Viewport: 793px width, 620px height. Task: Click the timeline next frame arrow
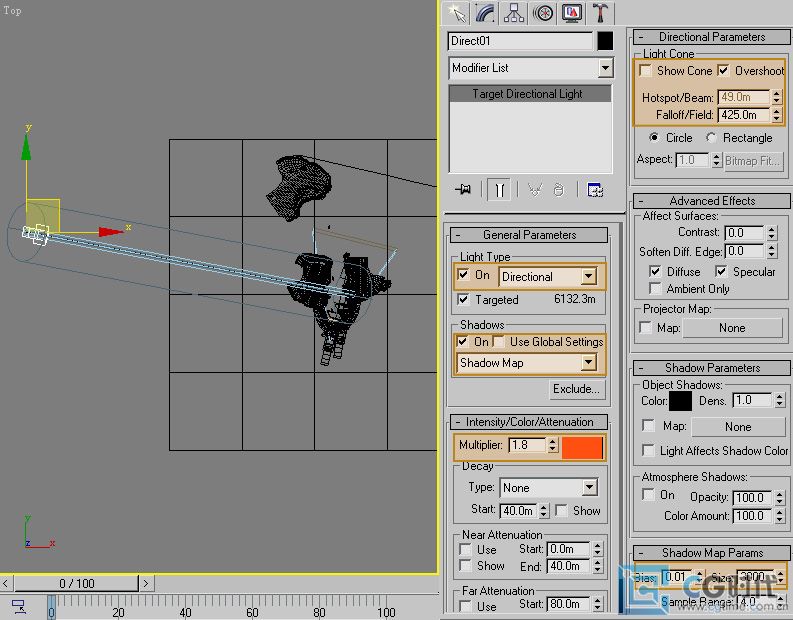(146, 583)
